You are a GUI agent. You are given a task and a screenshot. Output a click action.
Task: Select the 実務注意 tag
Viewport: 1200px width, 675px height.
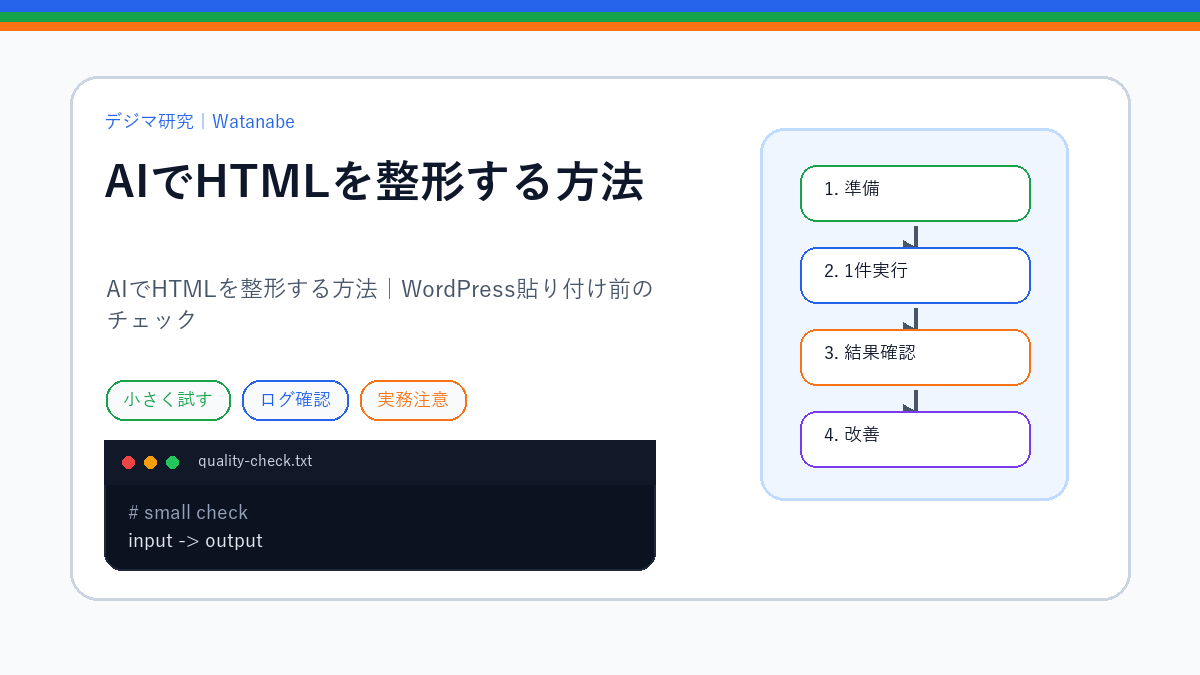(x=413, y=400)
